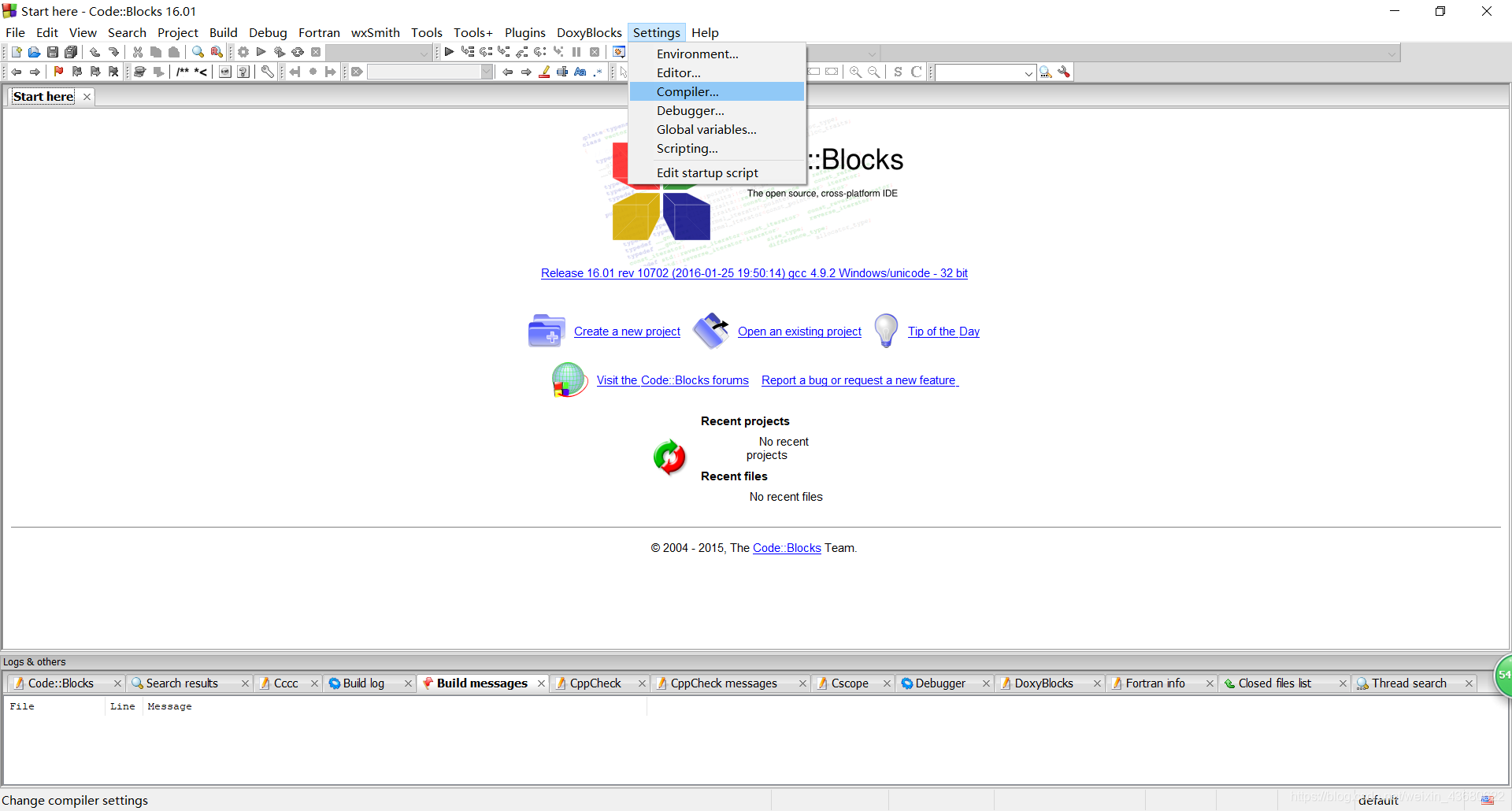
Task: Open the DoxyBlocks menu
Action: click(x=589, y=32)
